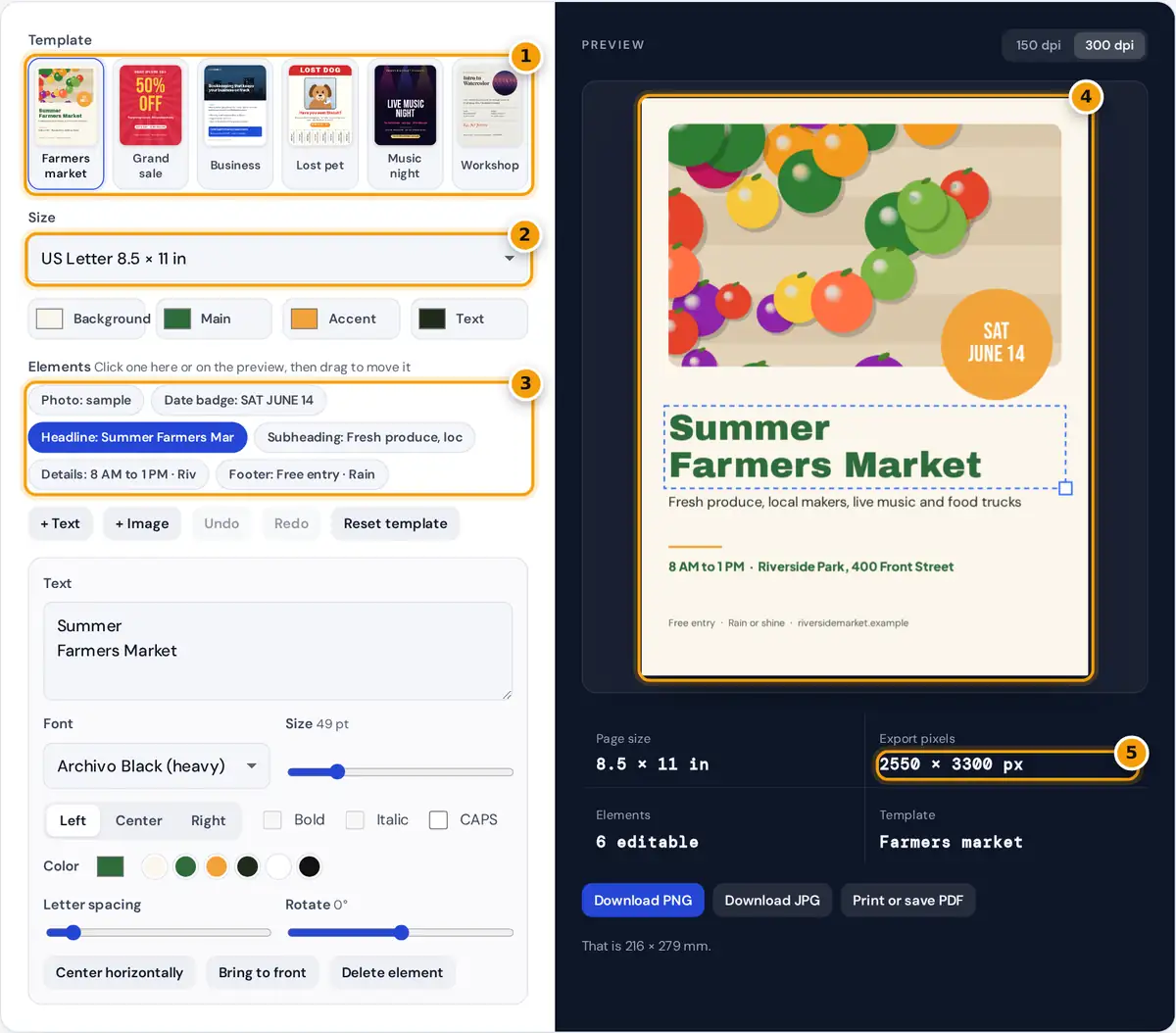This screenshot has height=1033, width=1176.
Task: Open the custom Color square swatch
Action: (x=111, y=866)
